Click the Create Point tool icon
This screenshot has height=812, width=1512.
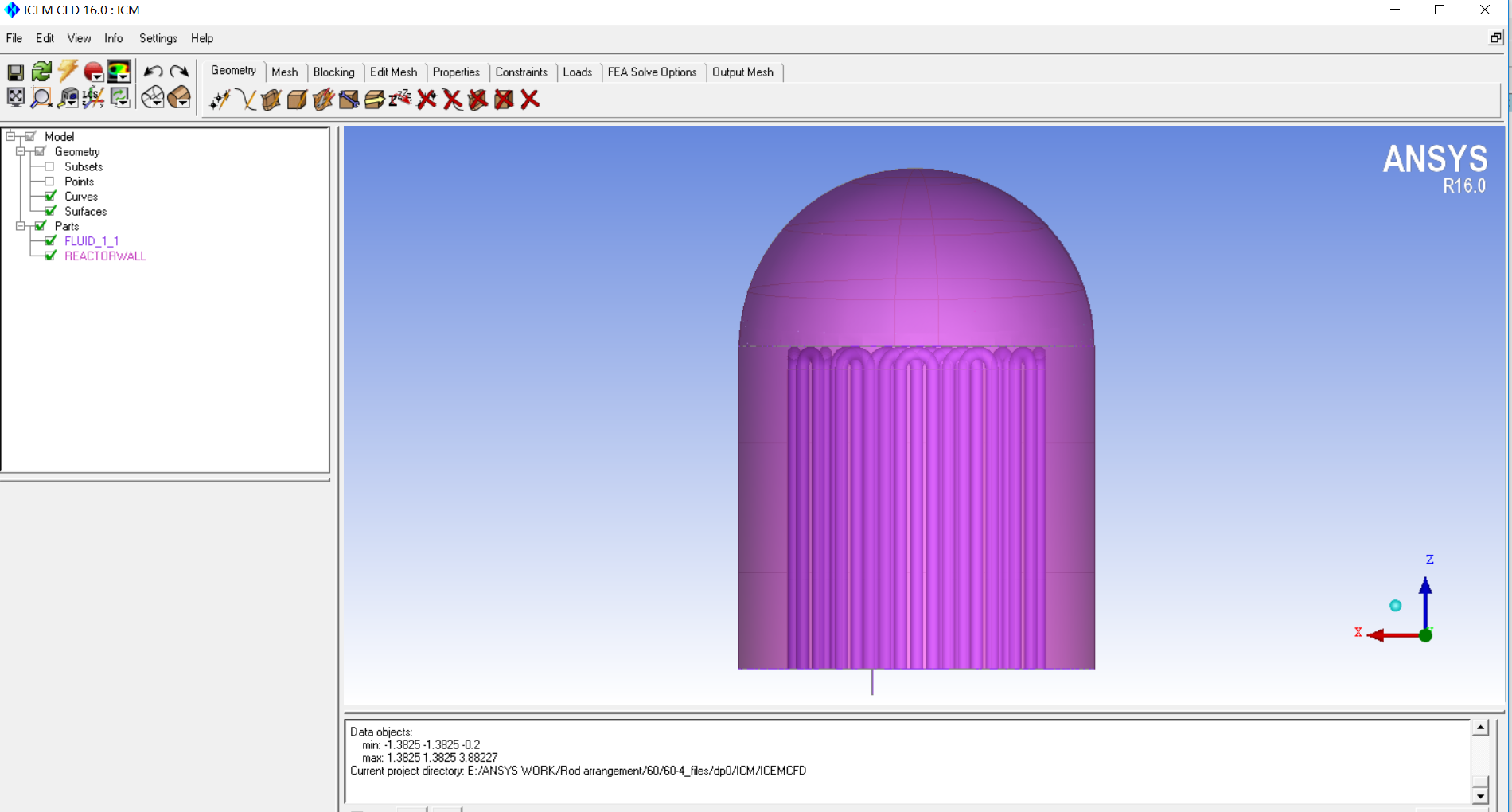[x=220, y=100]
